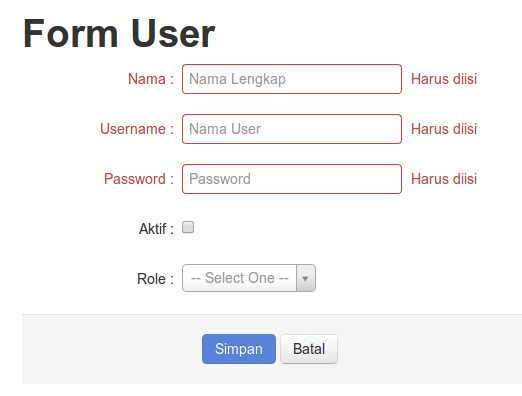Choose the -- Select One -- placeholder text
This screenshot has width=522, height=396.
pos(239,278)
